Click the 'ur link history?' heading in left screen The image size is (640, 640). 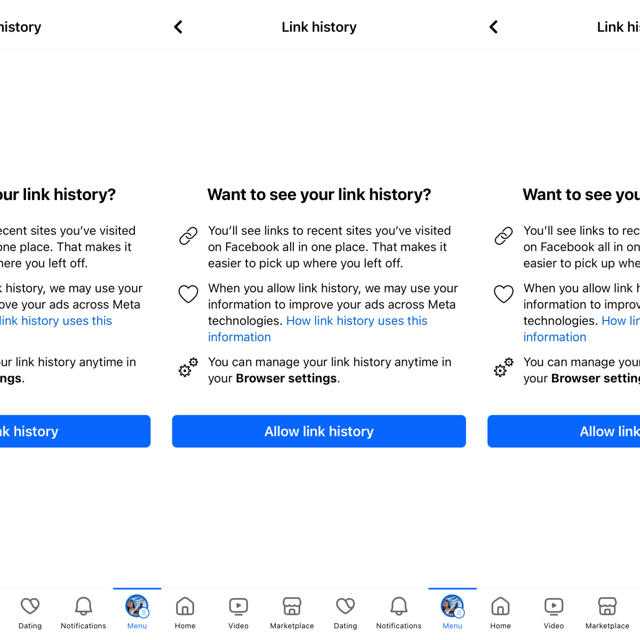58,194
